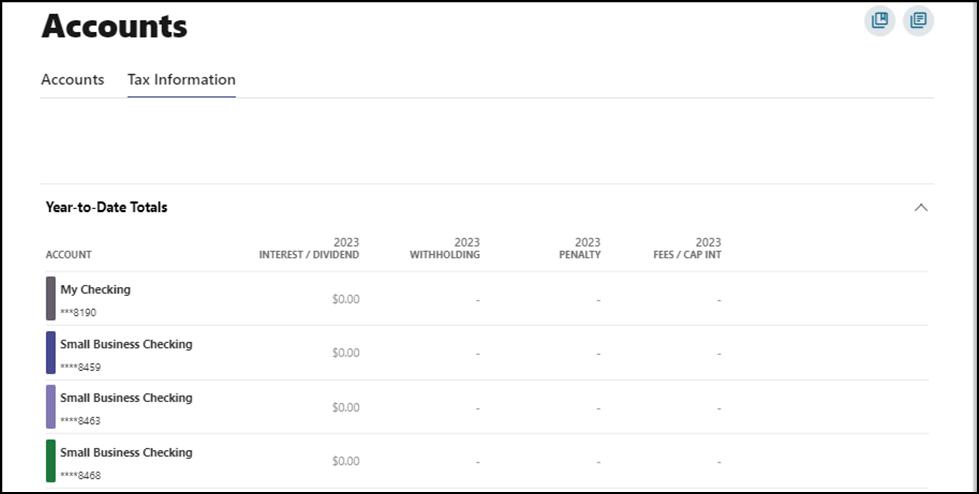Collapse the Year-to-Date Totals section
Viewport: 979px width, 494px height.
click(x=921, y=208)
